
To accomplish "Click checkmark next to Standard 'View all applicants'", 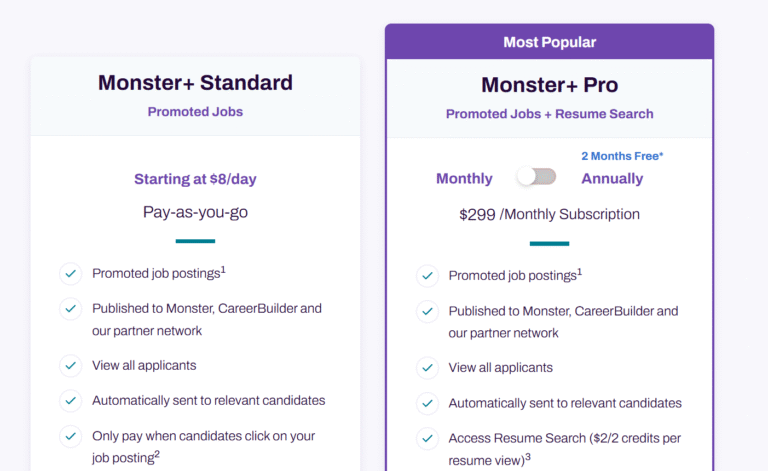I will (70, 365).
